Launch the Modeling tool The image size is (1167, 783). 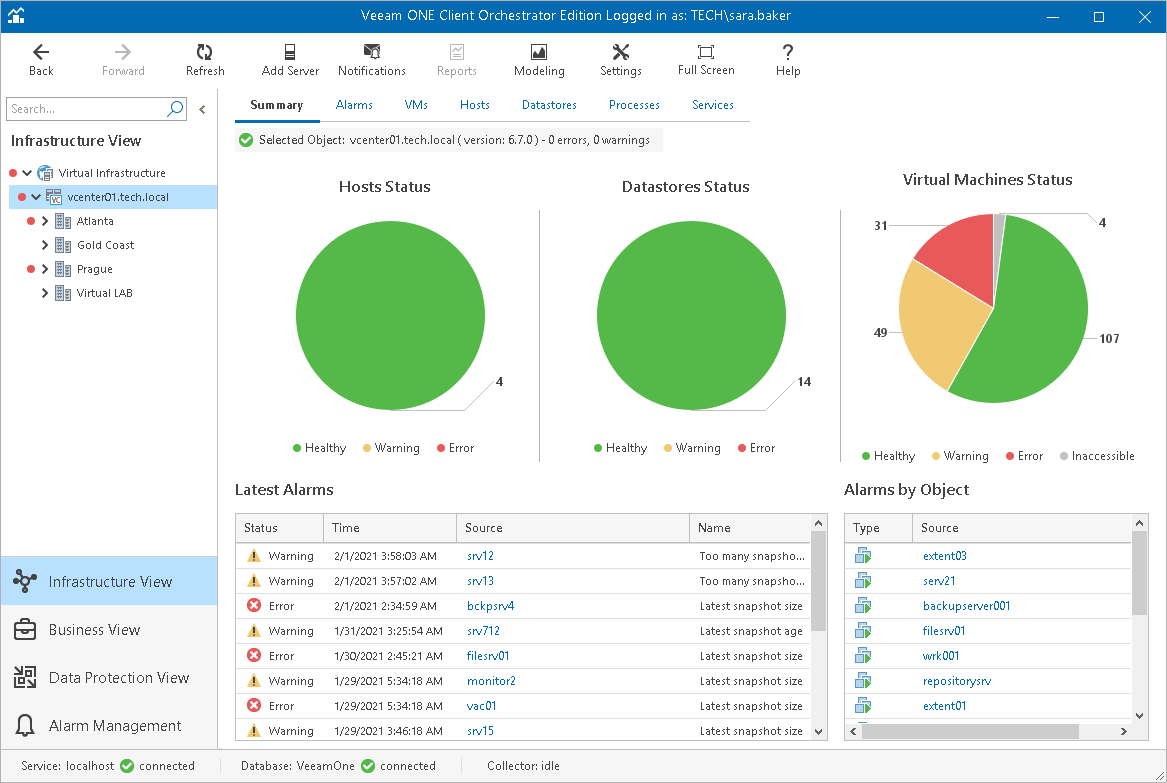(539, 60)
